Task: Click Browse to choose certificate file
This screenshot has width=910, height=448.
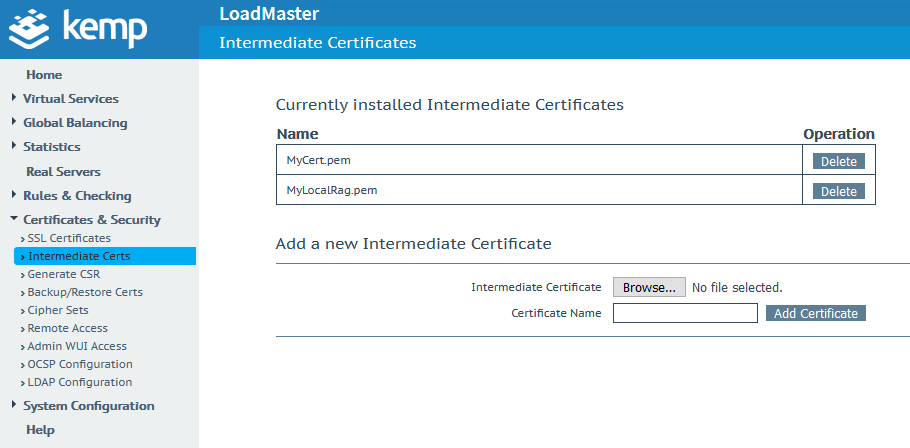Action: click(x=649, y=288)
